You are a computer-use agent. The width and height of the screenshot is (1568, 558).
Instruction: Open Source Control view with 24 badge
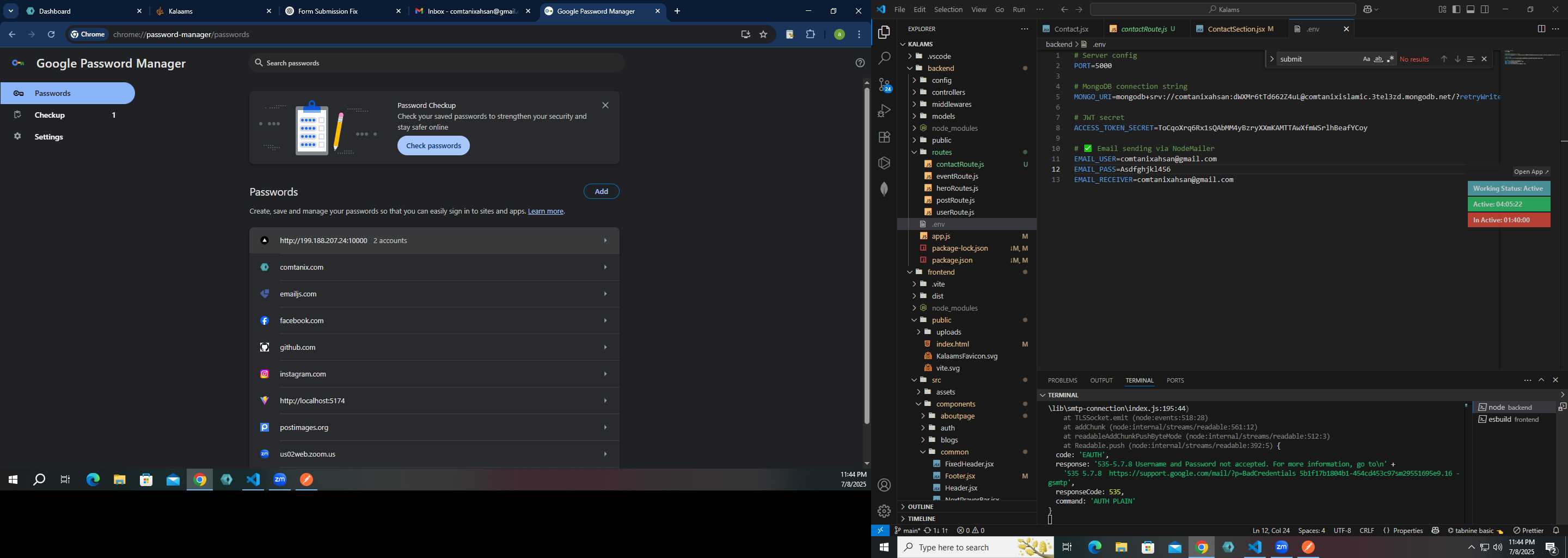click(x=884, y=86)
